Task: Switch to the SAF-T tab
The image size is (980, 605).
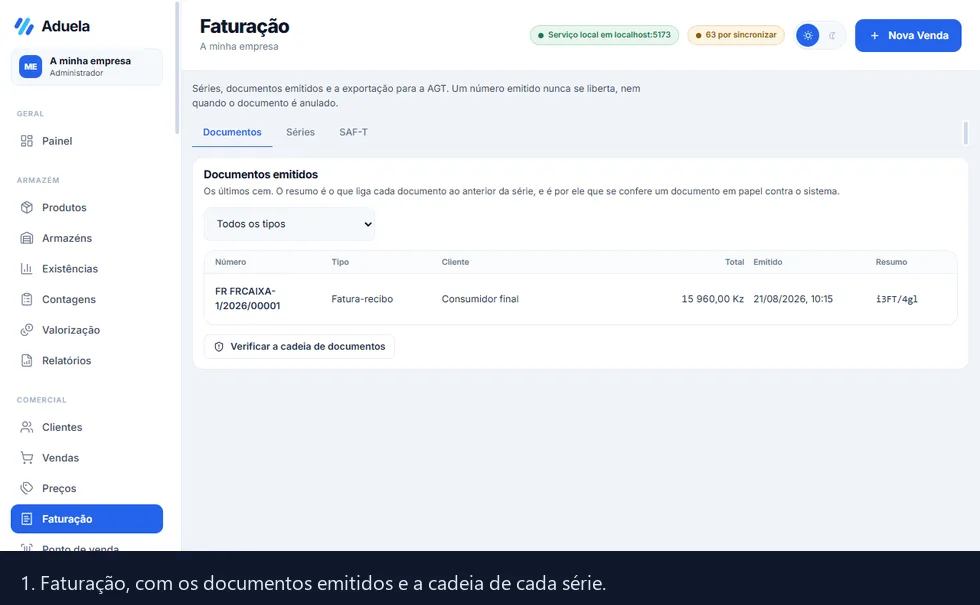Action: pyautogui.click(x=353, y=132)
